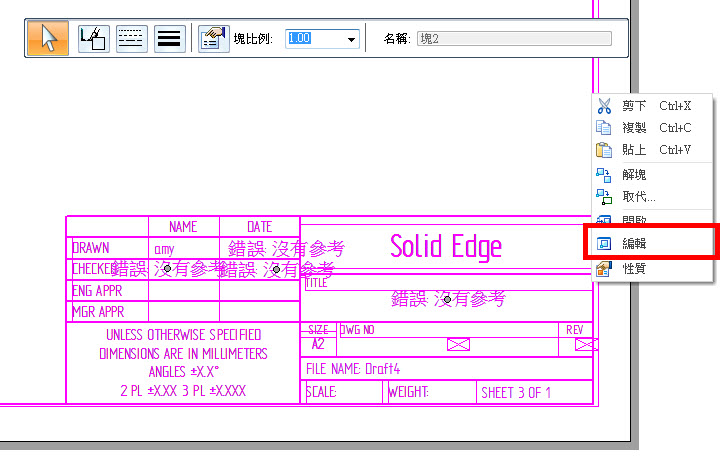Click the 'ANGLES ±X.X°' text
Image resolution: width=725 pixels, height=465 pixels.
click(184, 372)
